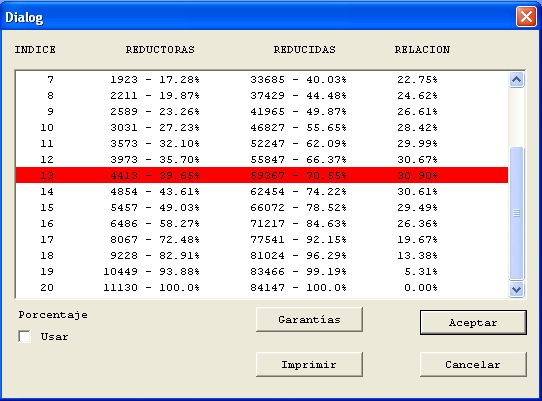Click the Garantías button
The image size is (542, 401).
click(x=309, y=319)
